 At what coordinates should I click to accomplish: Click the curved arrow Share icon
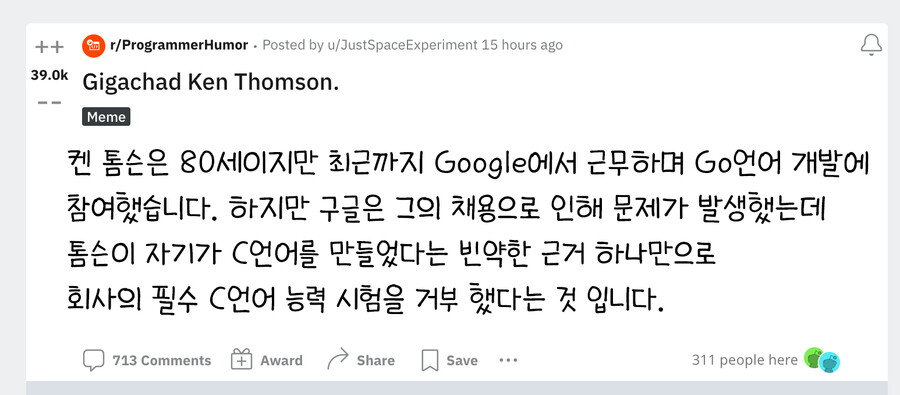pos(338,359)
